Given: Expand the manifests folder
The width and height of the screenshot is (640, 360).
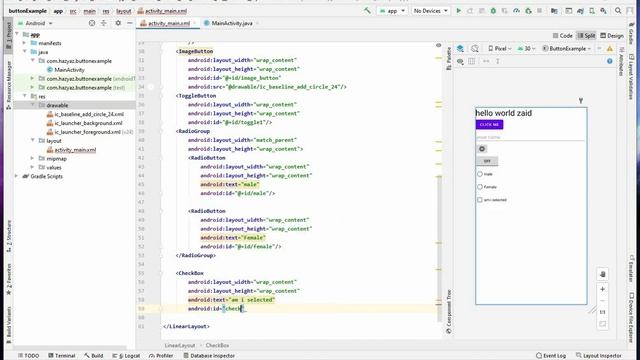Looking at the screenshot, I should 24,43.
